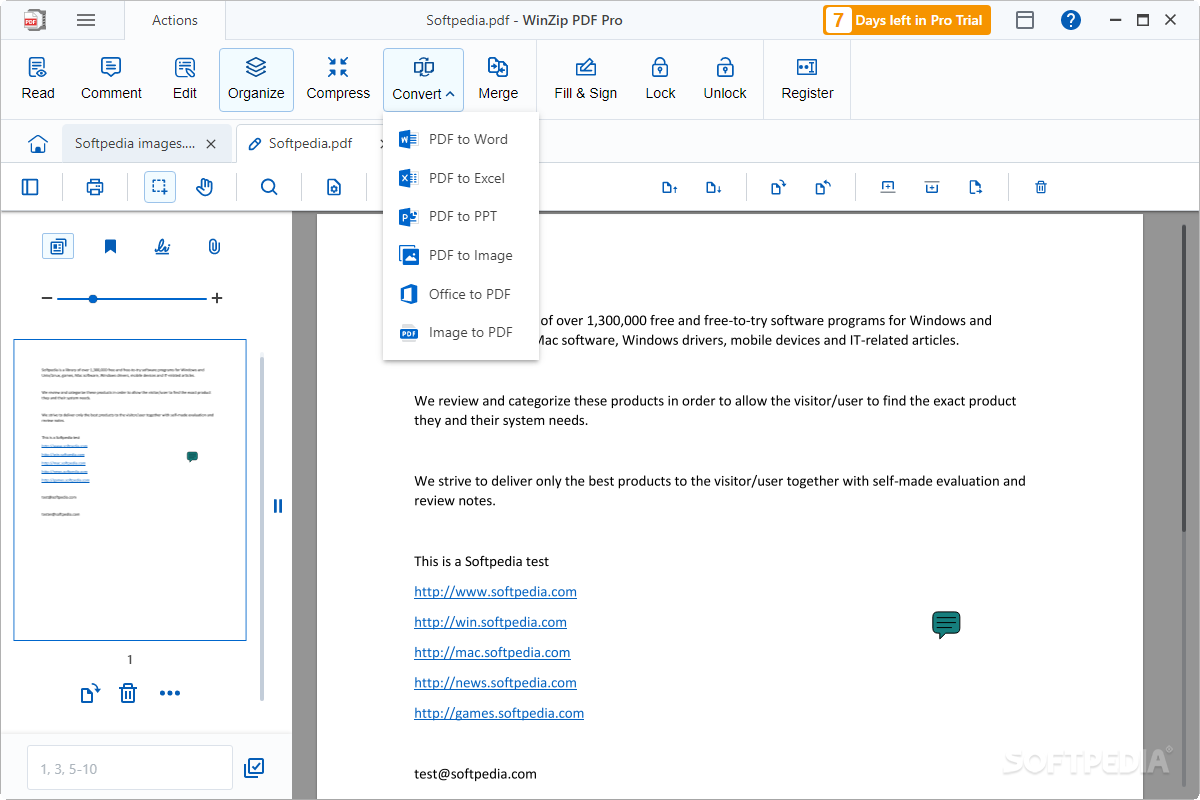Show the signatures panel

pyautogui.click(x=162, y=246)
